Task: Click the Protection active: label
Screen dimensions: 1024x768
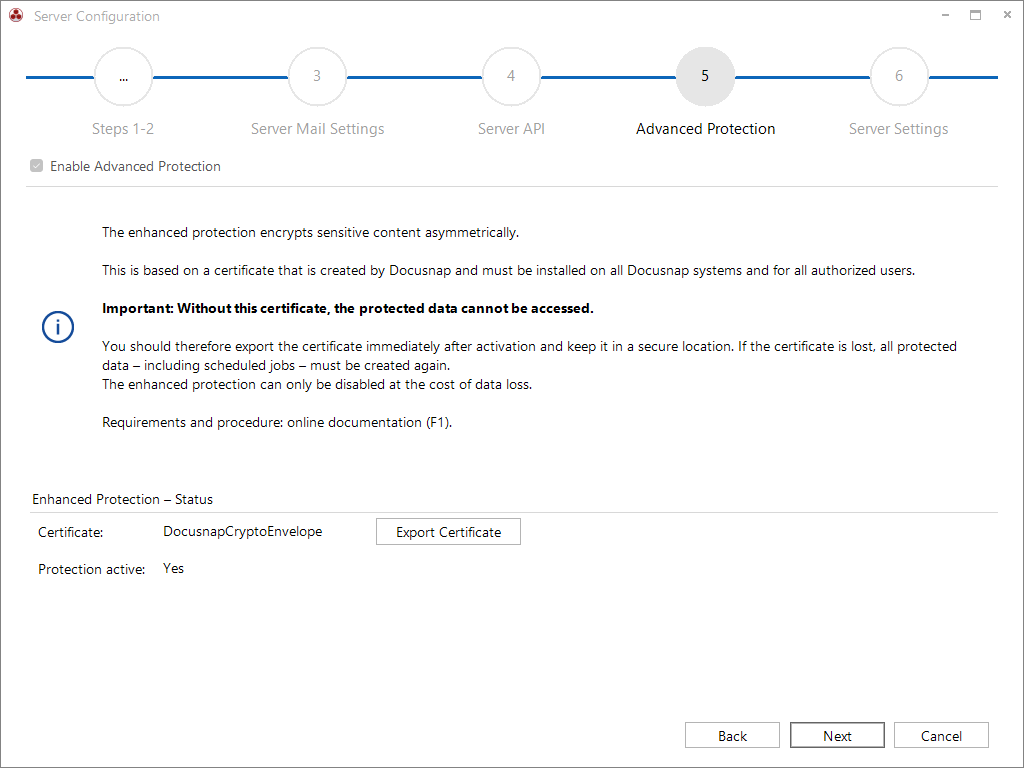Action: click(x=91, y=569)
